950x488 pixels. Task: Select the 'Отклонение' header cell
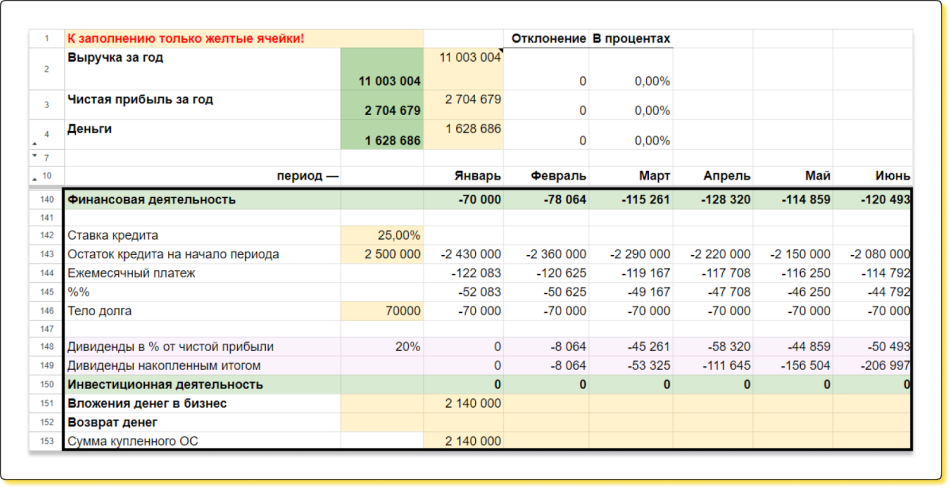(547, 39)
